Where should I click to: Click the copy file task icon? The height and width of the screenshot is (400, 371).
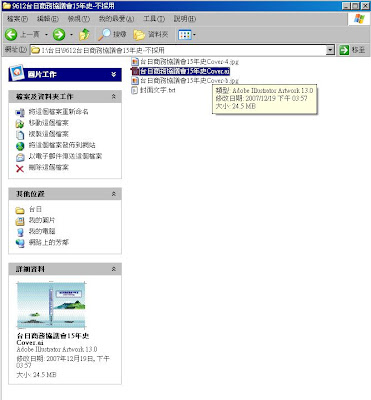[20, 135]
